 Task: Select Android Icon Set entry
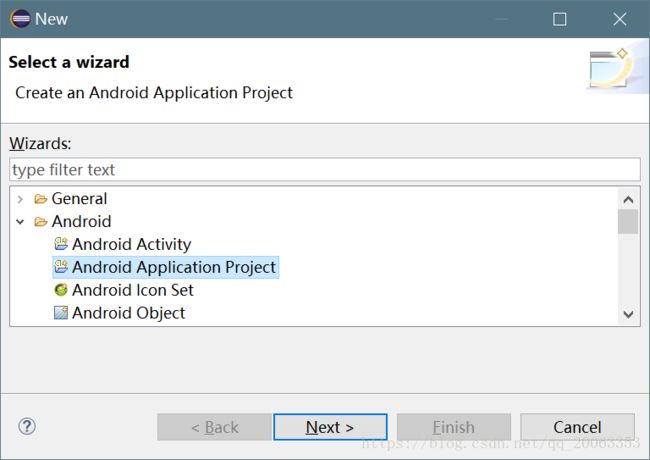point(133,290)
